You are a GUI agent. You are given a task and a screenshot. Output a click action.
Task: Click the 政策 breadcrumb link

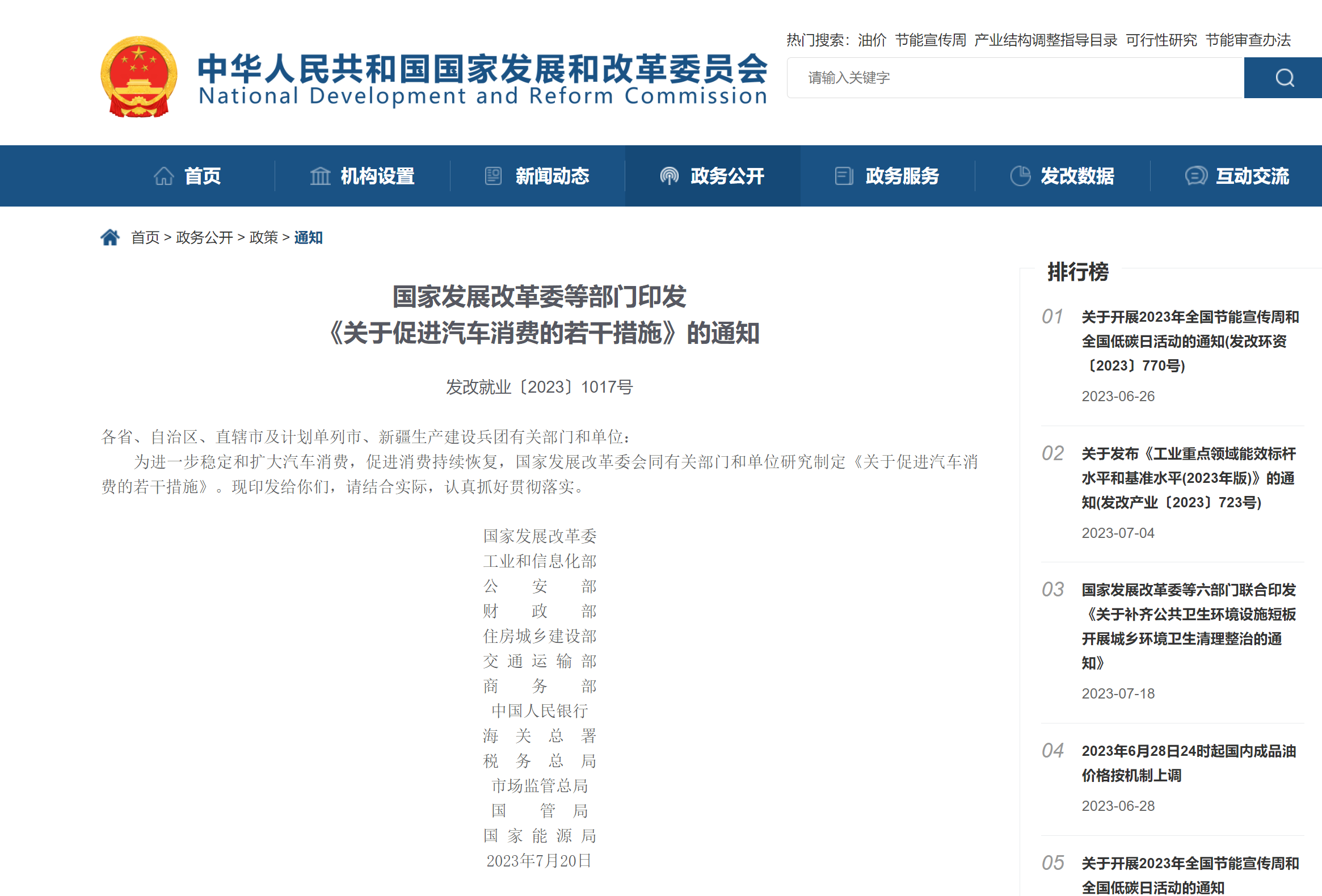[x=263, y=237]
